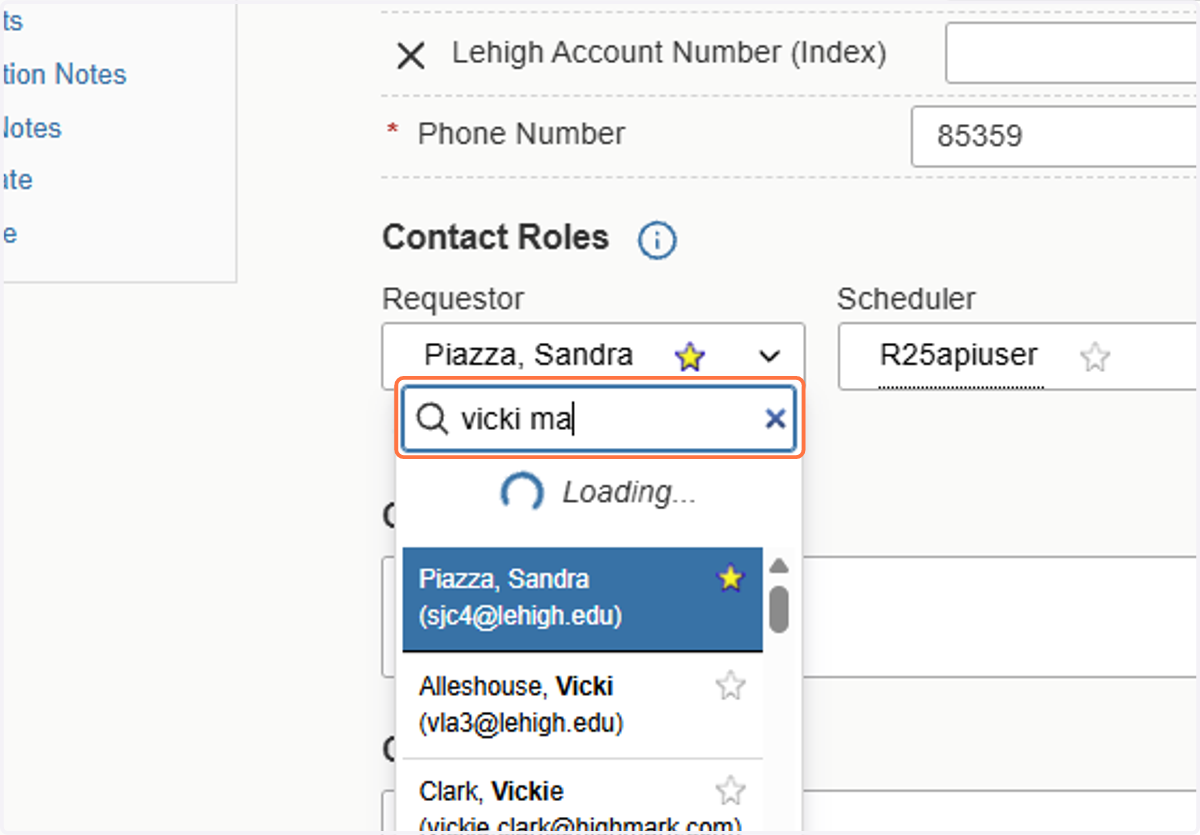The height and width of the screenshot is (835, 1200).
Task: Select Clark, Vickie from results
Action: pos(582,797)
